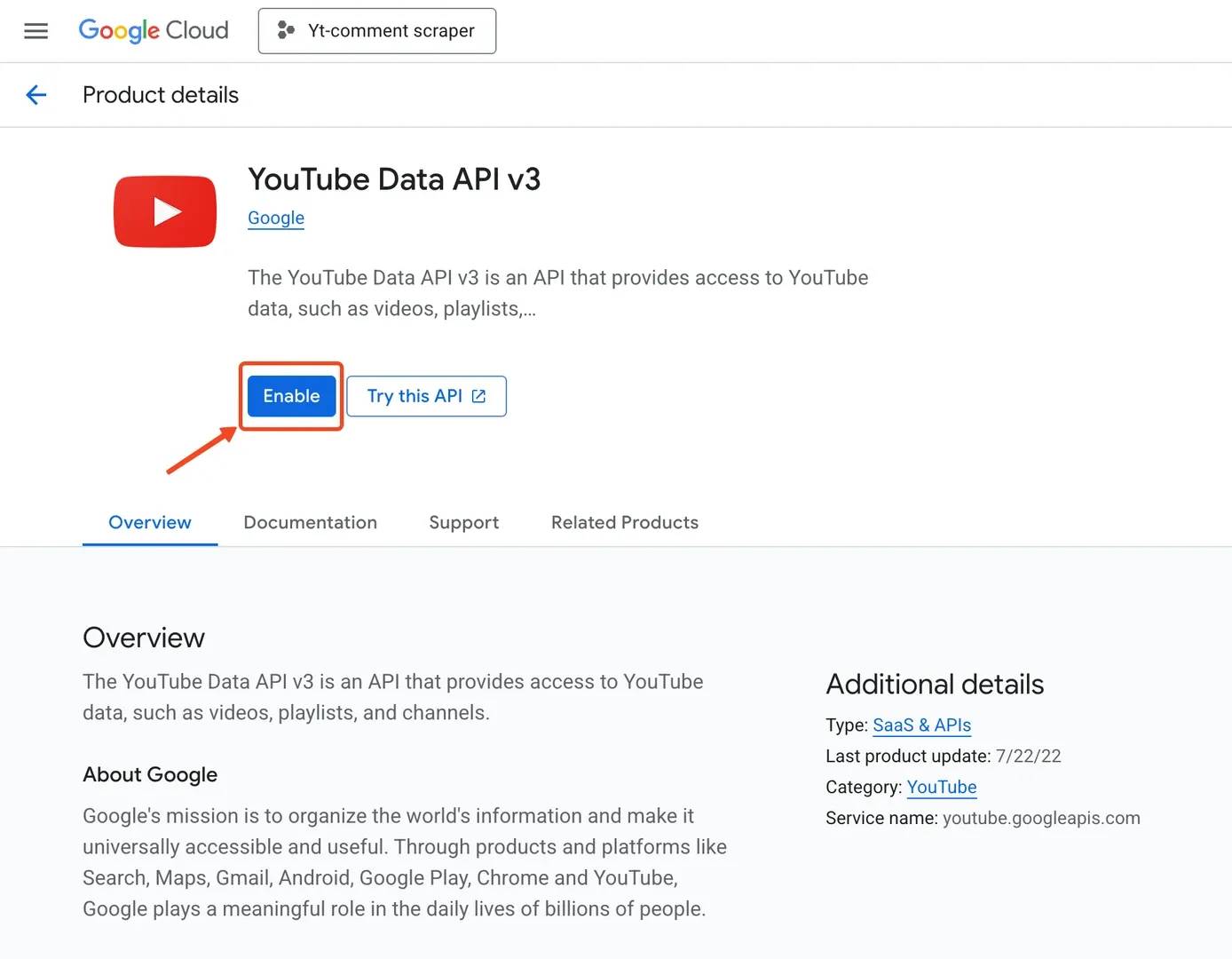Click the last product update date 7/22/22
Screen dimensions: 1232x959
click(x=1028, y=756)
